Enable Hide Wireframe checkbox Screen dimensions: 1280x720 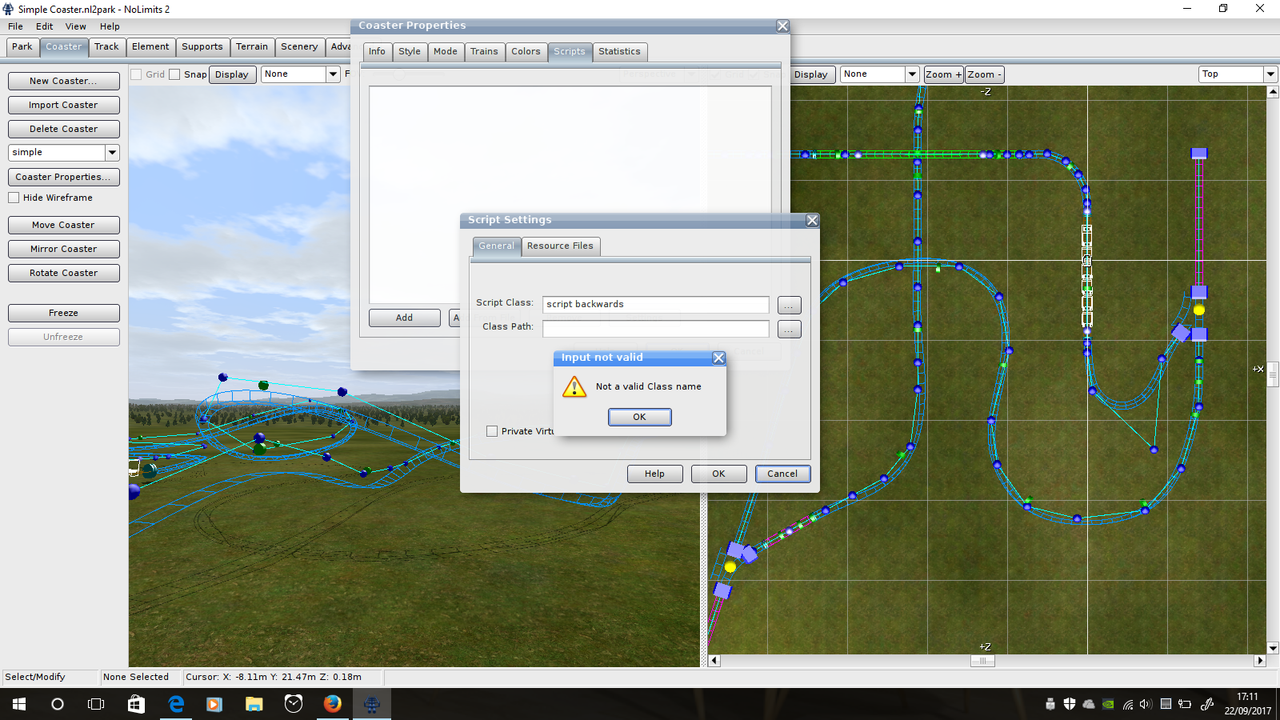tap(14, 198)
